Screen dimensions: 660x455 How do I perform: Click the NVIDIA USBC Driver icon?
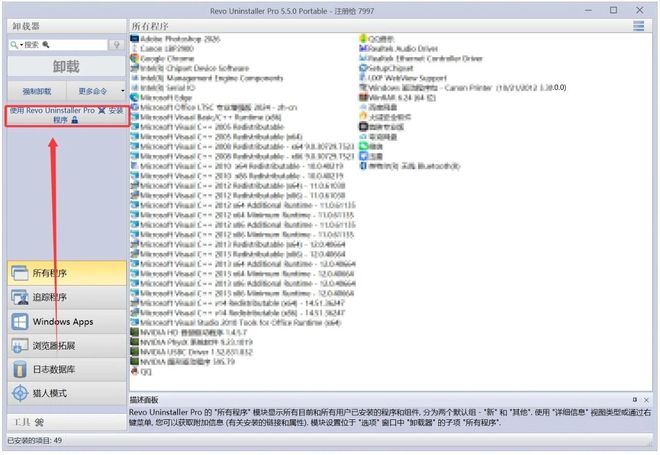pyautogui.click(x=135, y=352)
